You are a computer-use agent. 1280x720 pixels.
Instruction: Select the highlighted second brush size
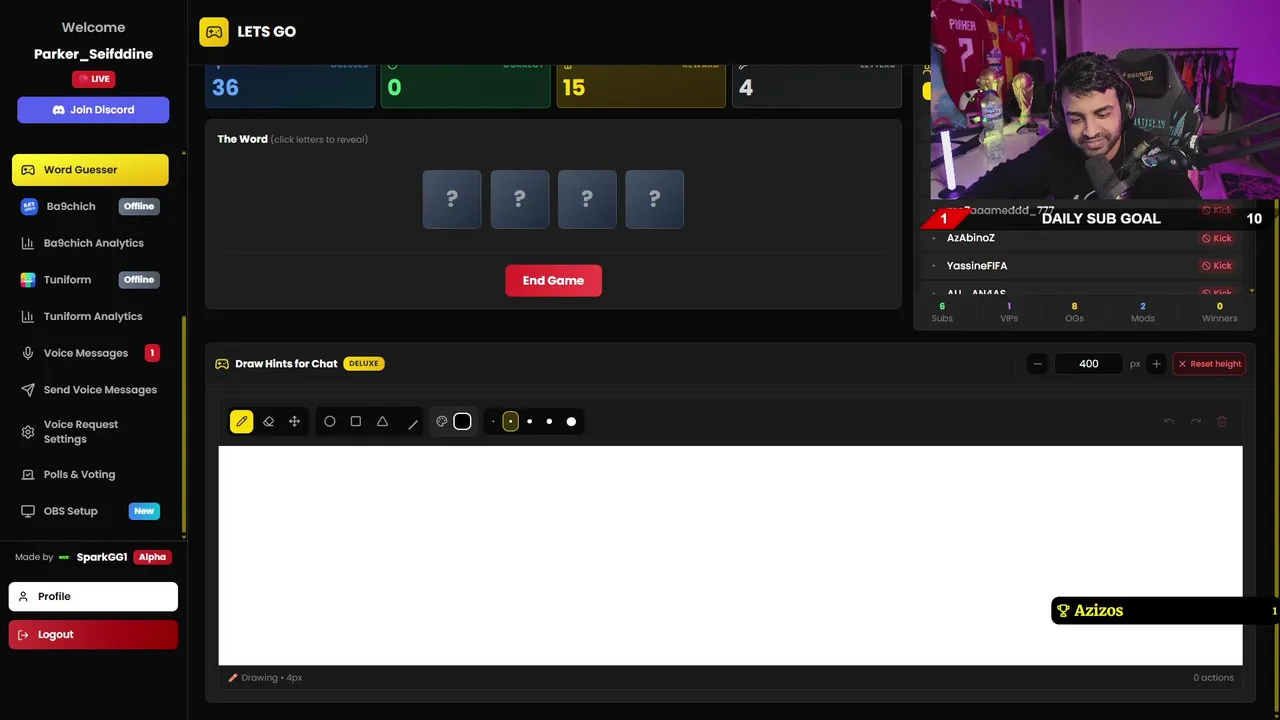point(510,422)
